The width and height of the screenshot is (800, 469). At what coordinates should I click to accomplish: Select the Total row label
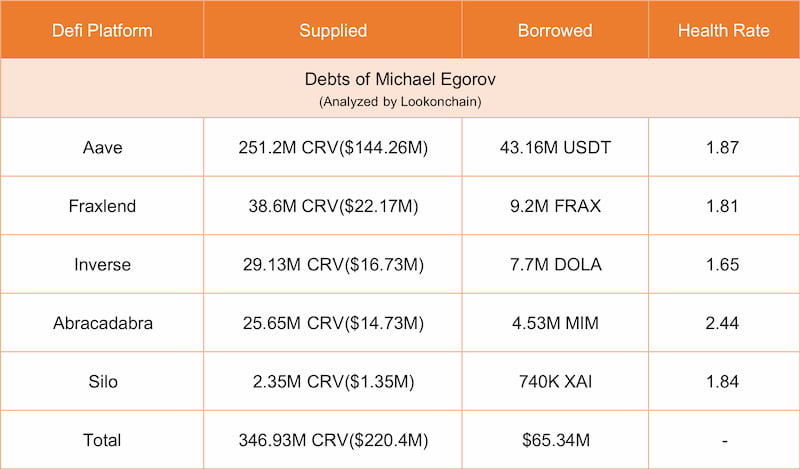[x=102, y=440]
